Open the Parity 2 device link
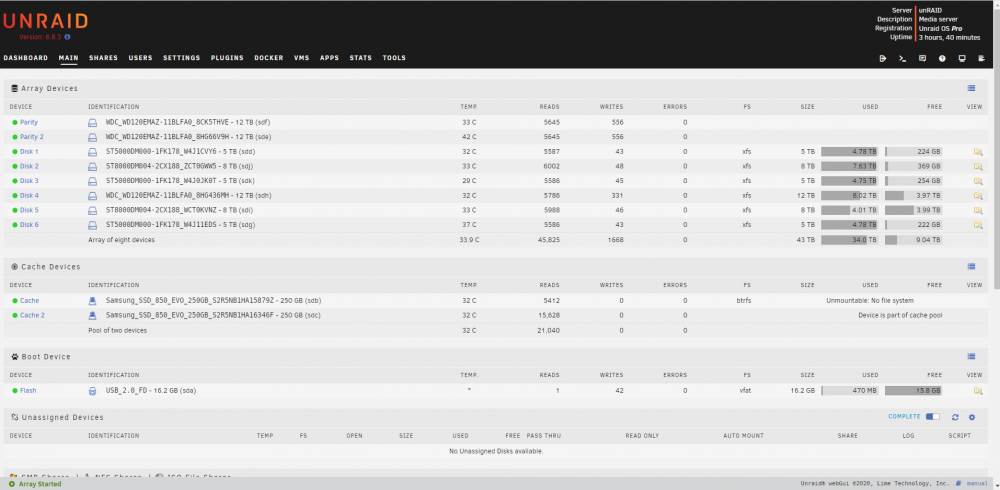The height and width of the screenshot is (490, 1000). [x=32, y=137]
